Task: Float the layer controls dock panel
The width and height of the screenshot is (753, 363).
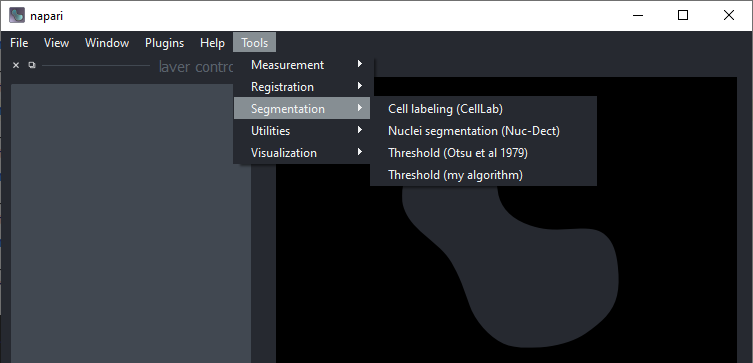Action: 32,65
